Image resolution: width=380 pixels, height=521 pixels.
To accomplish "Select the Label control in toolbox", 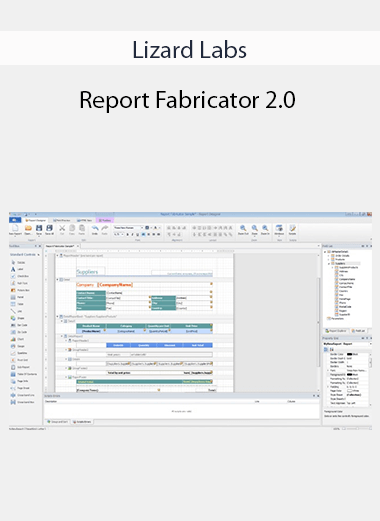I will (17, 269).
